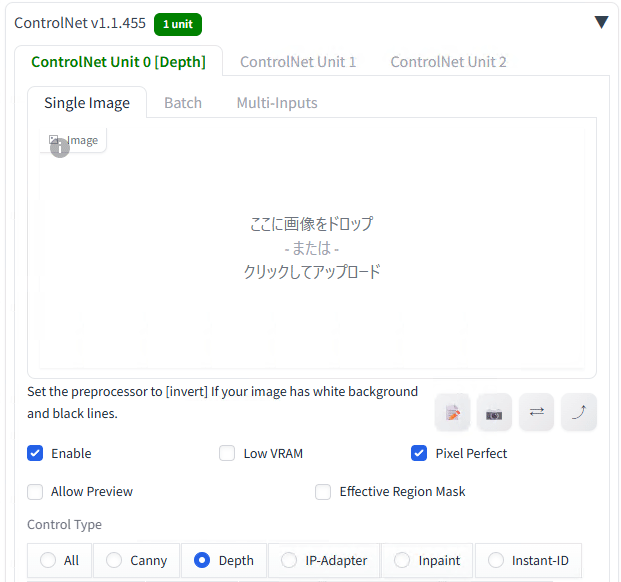Click the green 1 unit badge
621x582 pixels.
(178, 25)
